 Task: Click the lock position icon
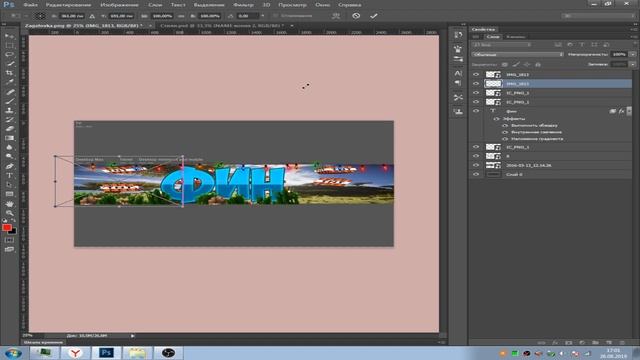(527, 64)
